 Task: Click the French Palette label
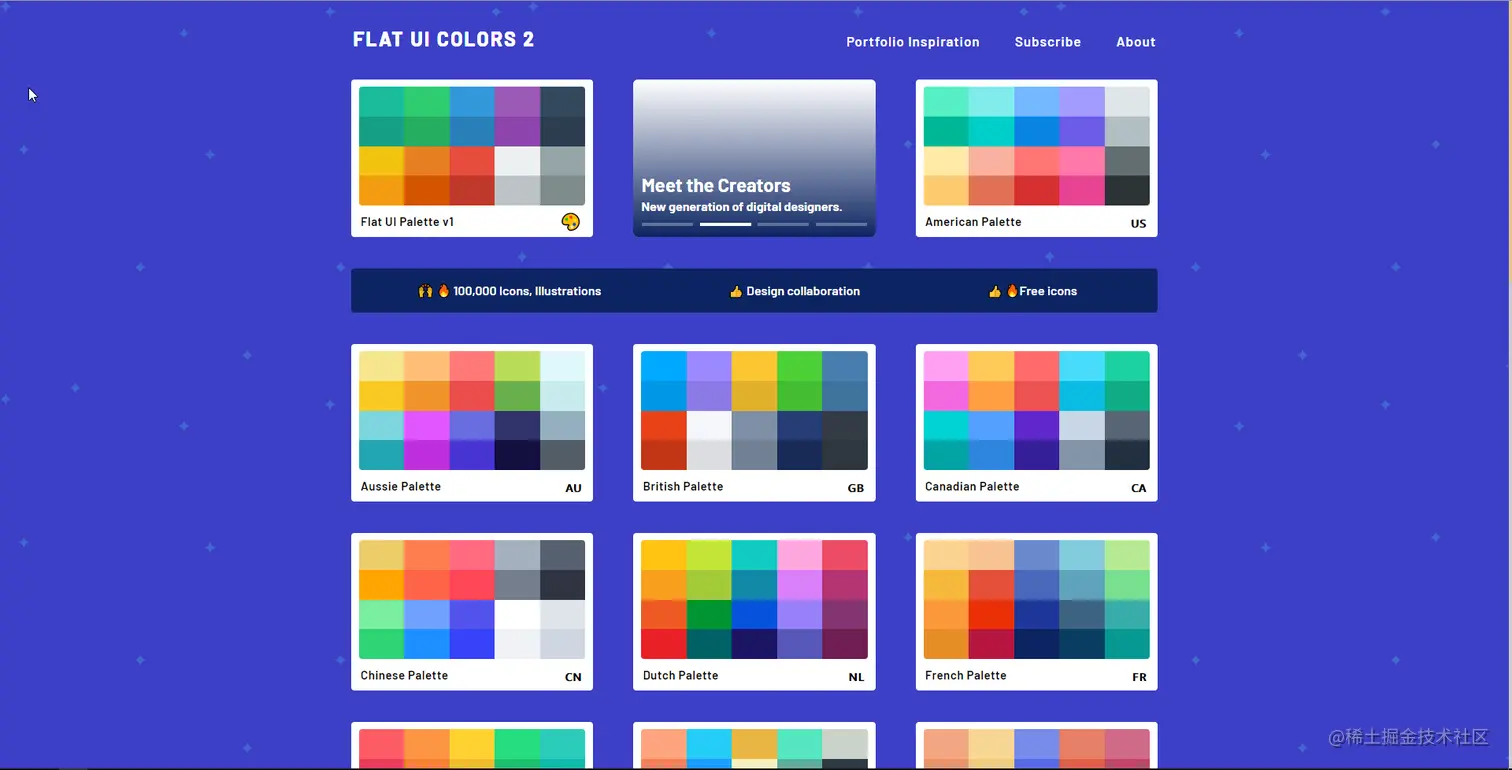click(966, 676)
